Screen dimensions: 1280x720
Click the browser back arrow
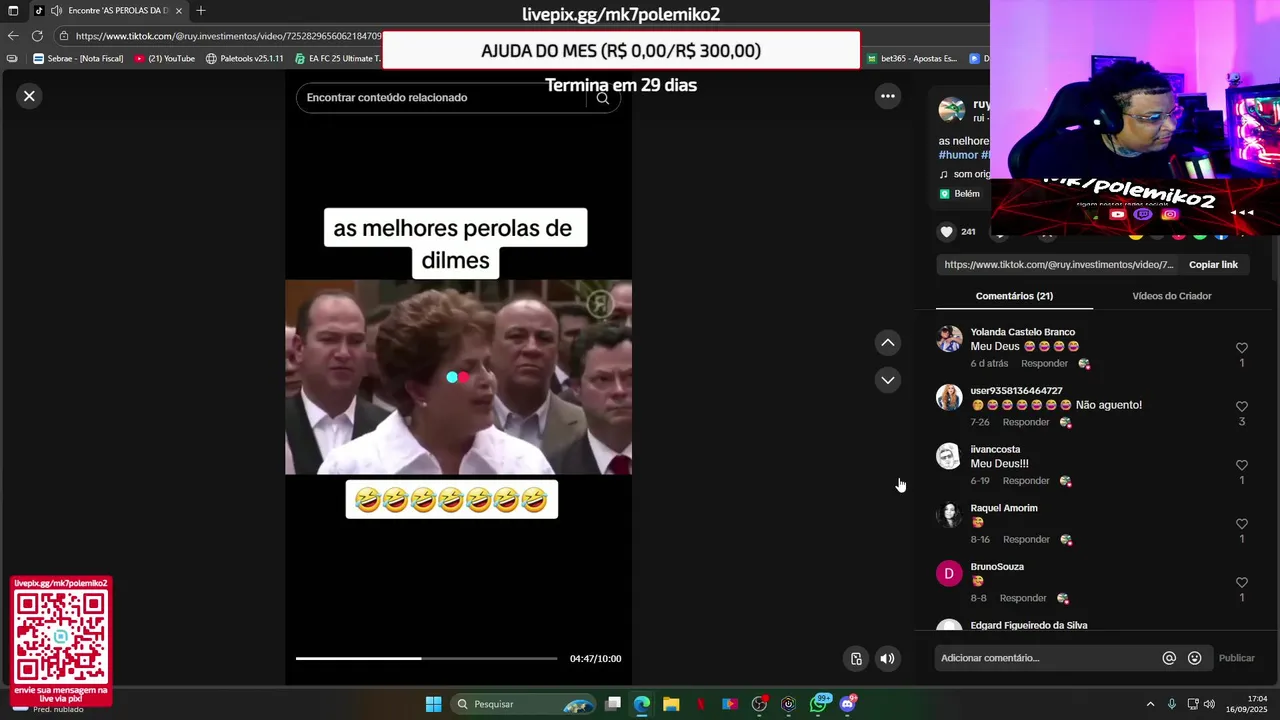tap(13, 36)
